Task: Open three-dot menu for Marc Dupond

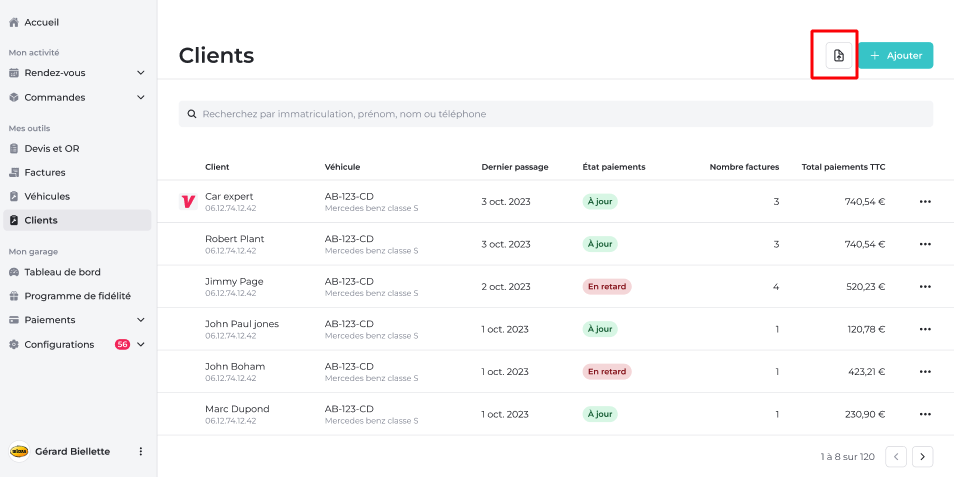Action: point(924,414)
